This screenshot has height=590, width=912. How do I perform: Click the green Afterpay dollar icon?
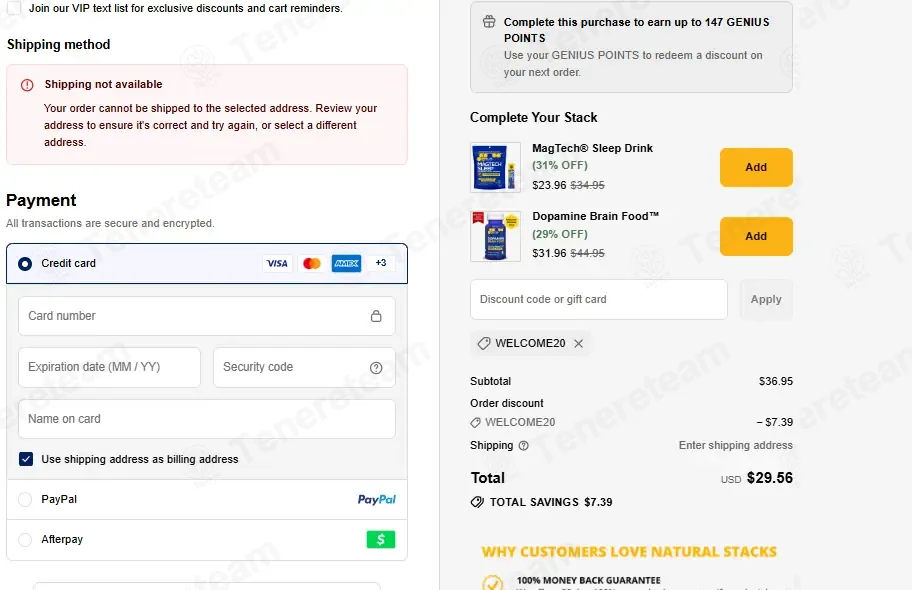pos(381,539)
